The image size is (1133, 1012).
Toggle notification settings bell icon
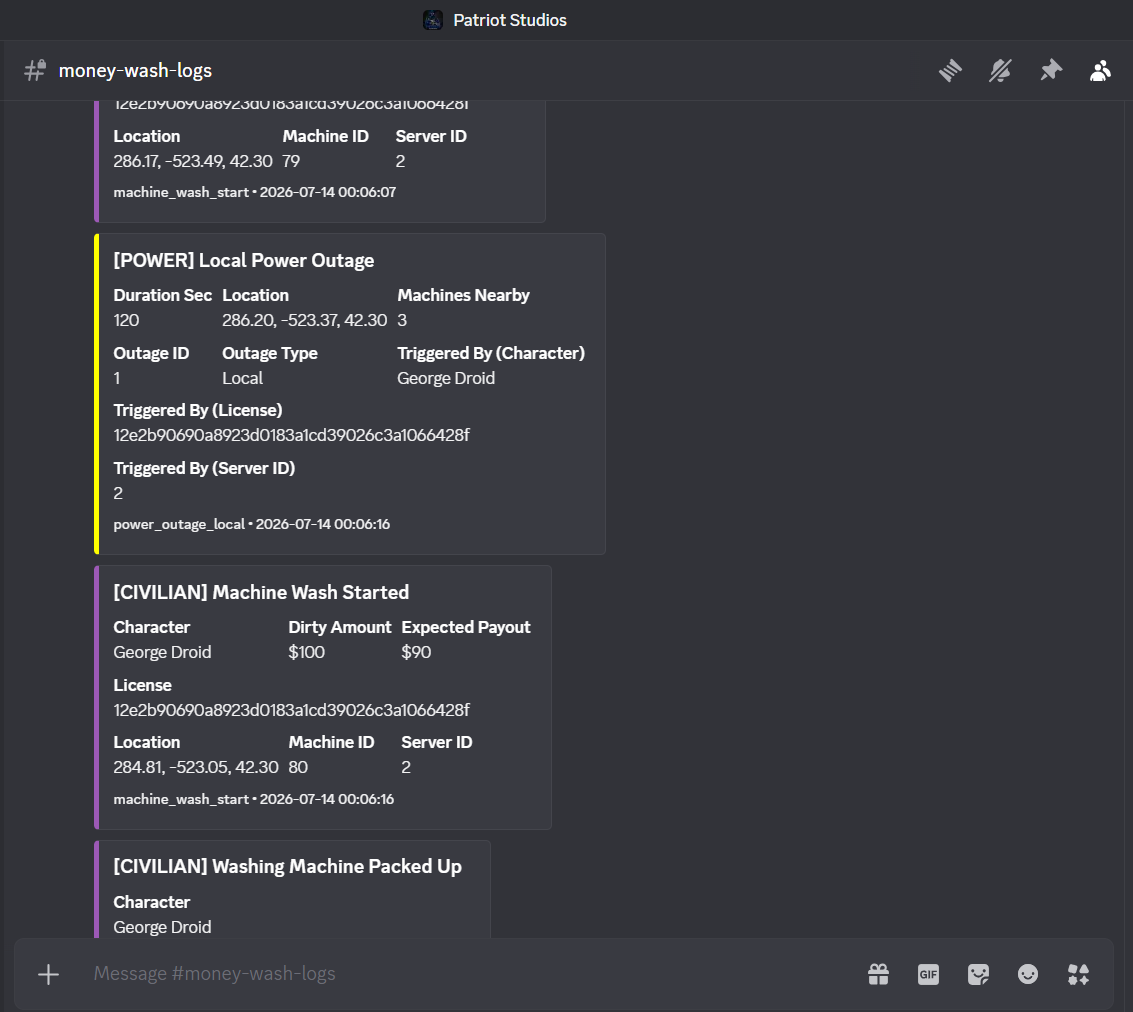tap(1000, 71)
